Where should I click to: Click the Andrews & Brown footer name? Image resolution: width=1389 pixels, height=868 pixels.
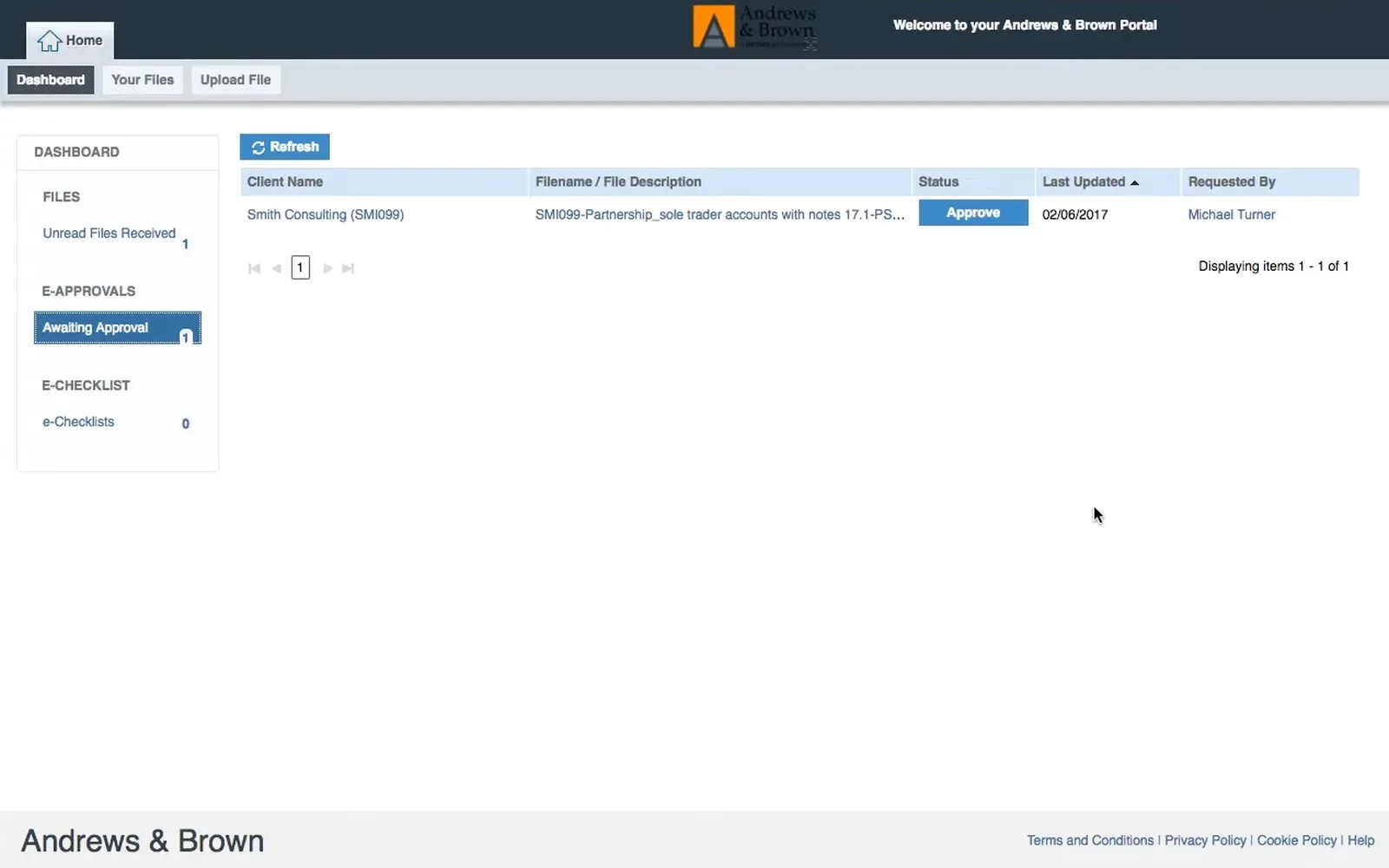coord(142,841)
